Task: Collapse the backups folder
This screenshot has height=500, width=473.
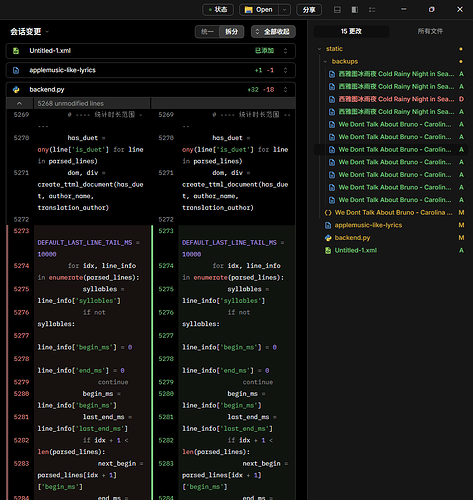Action: 325,61
